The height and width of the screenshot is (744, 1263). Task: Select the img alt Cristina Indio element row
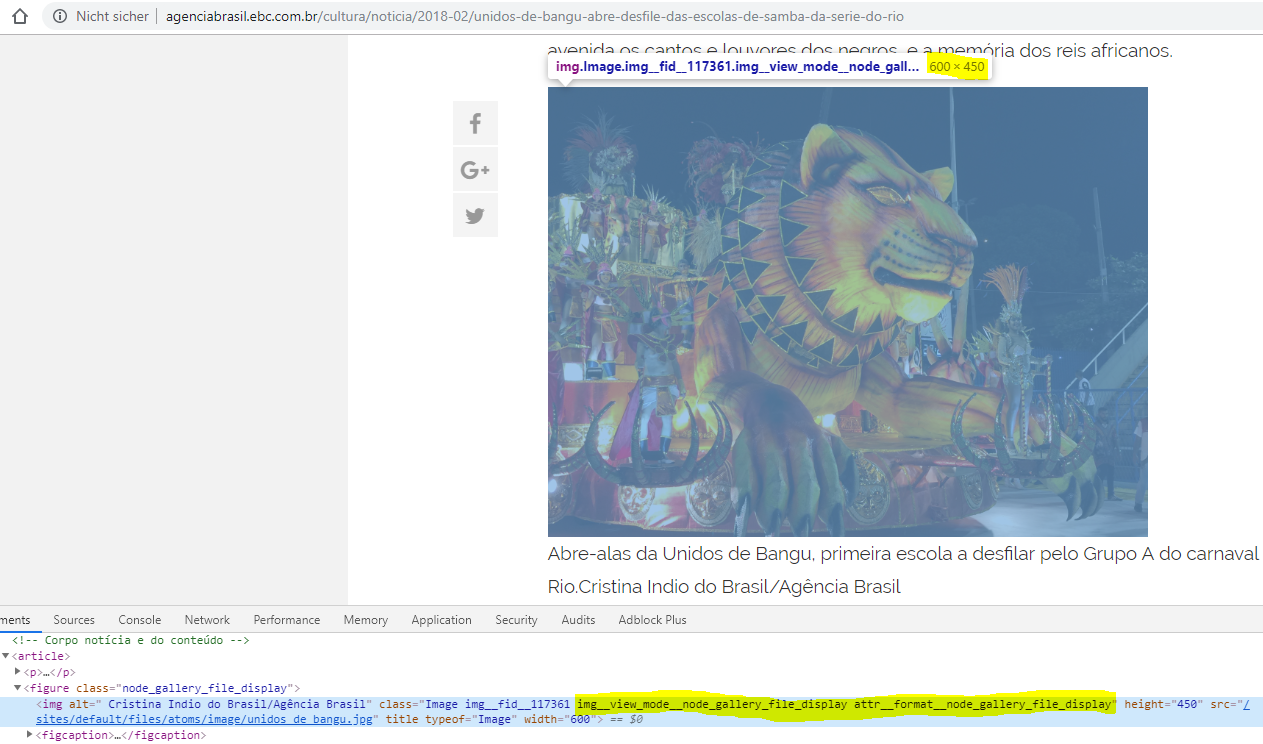click(631, 712)
